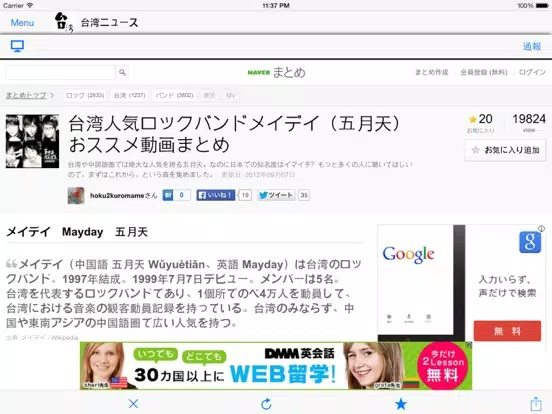Open the NAVER まとめ logo link
552x414 pixels.
coord(276,72)
